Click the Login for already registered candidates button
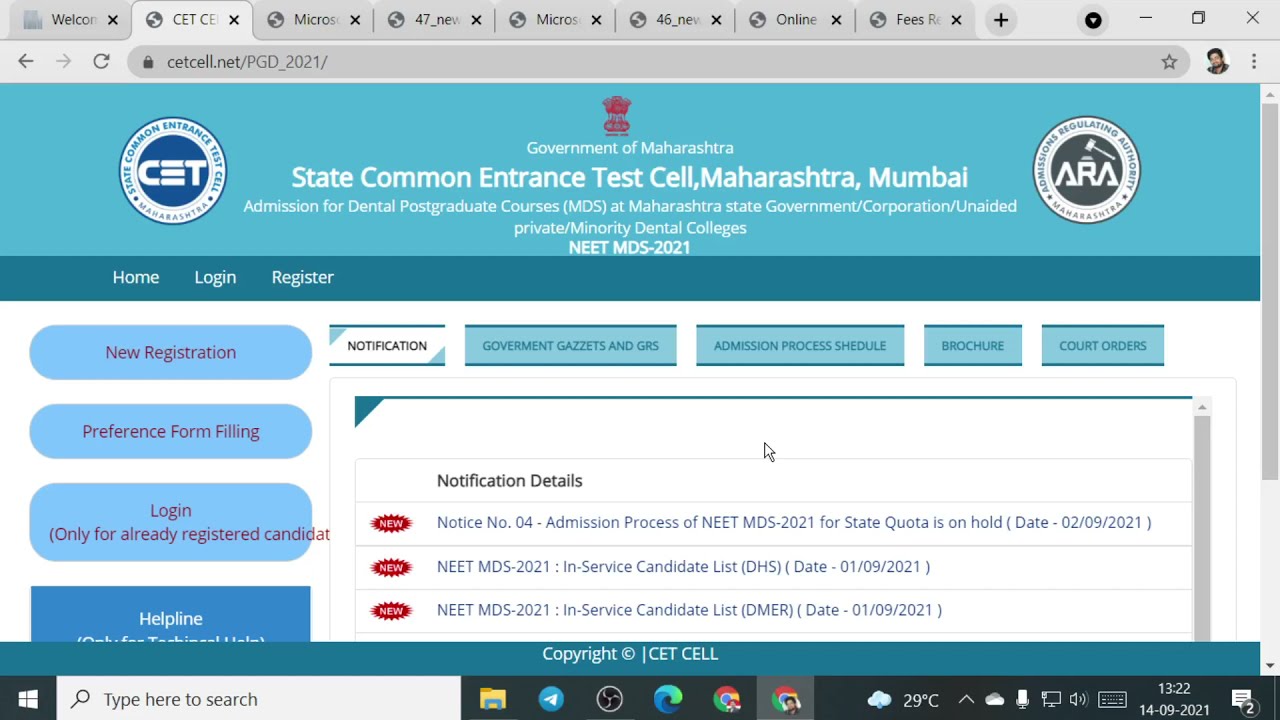The width and height of the screenshot is (1280, 720). (x=171, y=522)
